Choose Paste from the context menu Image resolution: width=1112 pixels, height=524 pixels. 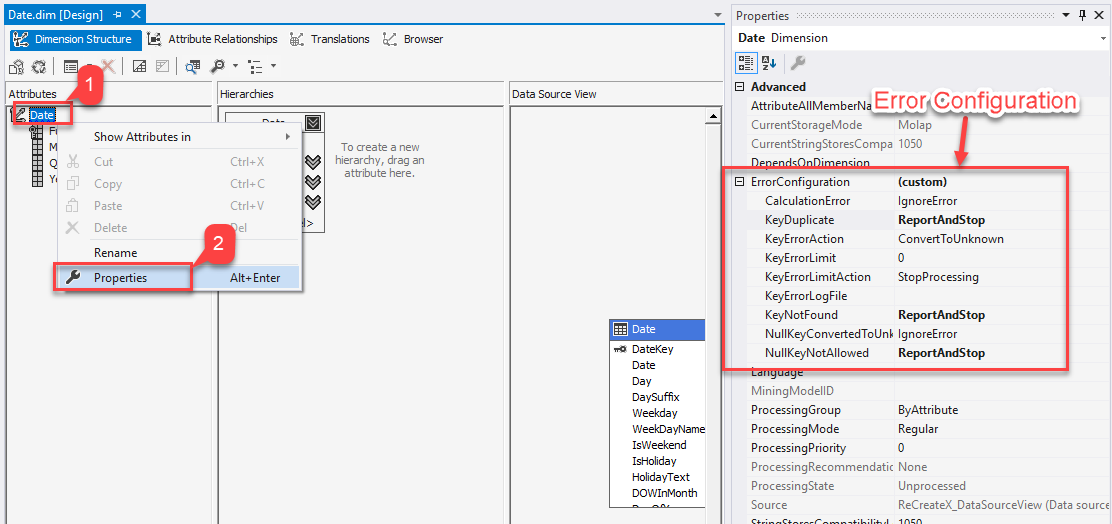pyautogui.click(x=180, y=206)
